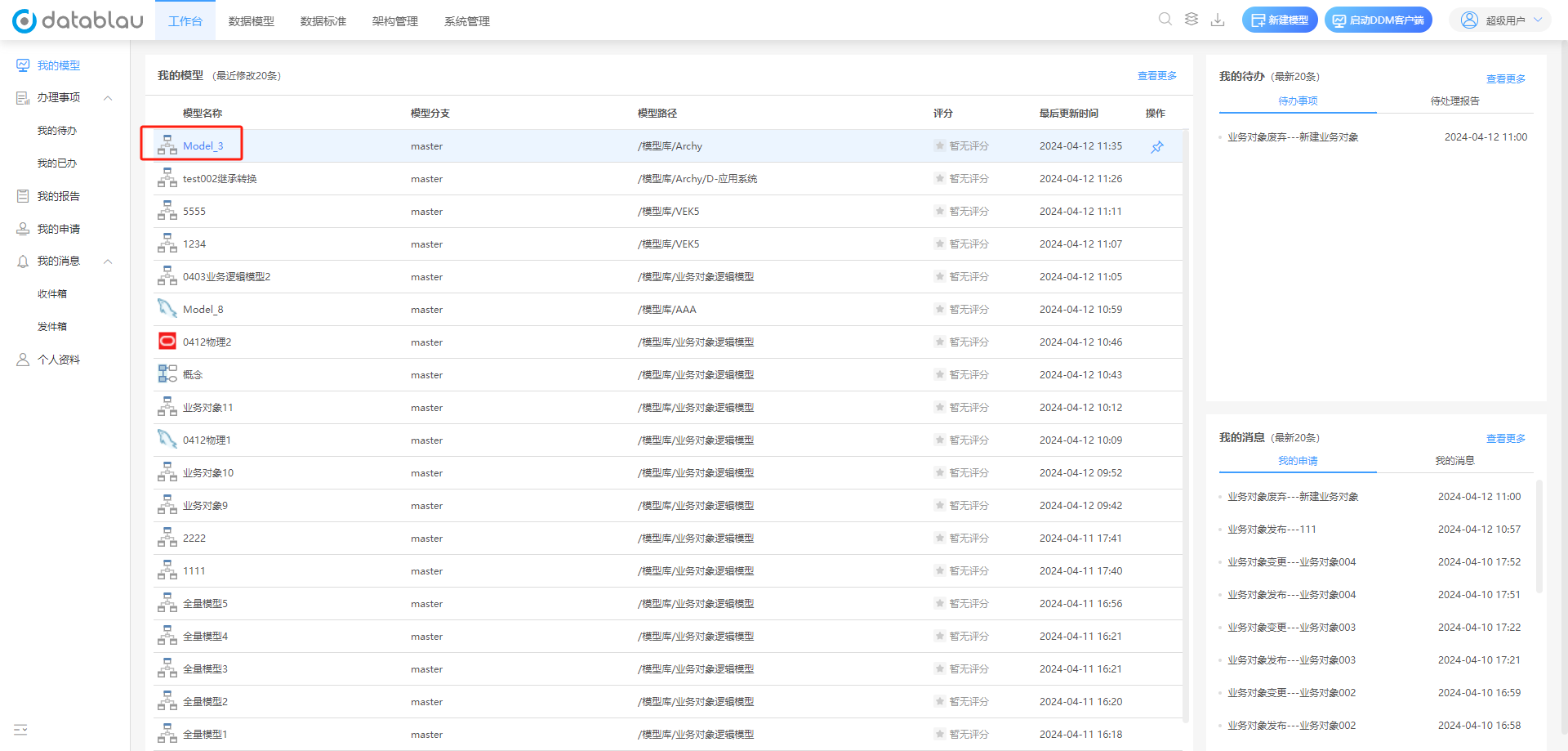Open the 业务对象9 model row
The image size is (1568, 751).
point(668,505)
